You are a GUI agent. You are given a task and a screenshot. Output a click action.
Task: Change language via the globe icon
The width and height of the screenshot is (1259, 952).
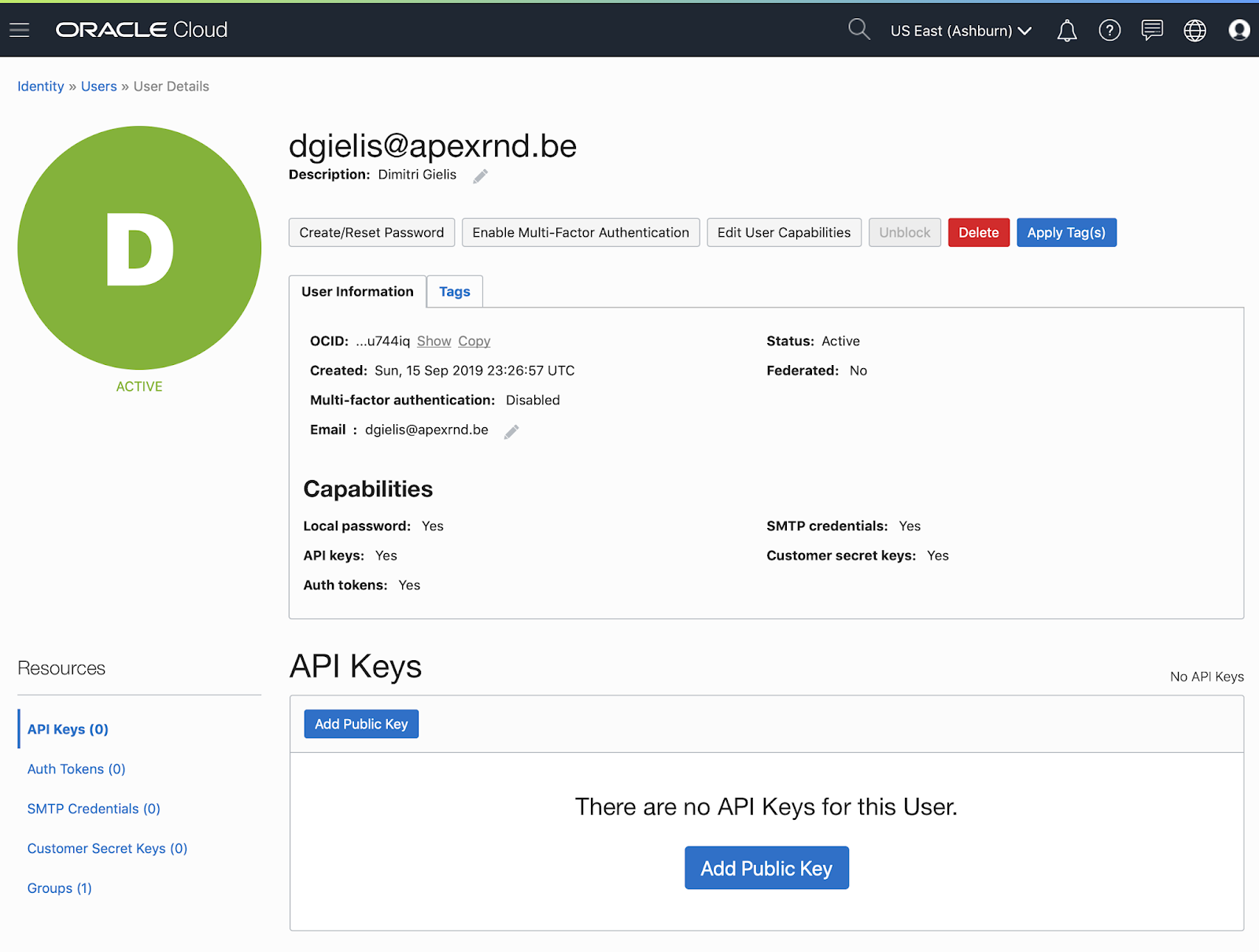click(x=1194, y=30)
